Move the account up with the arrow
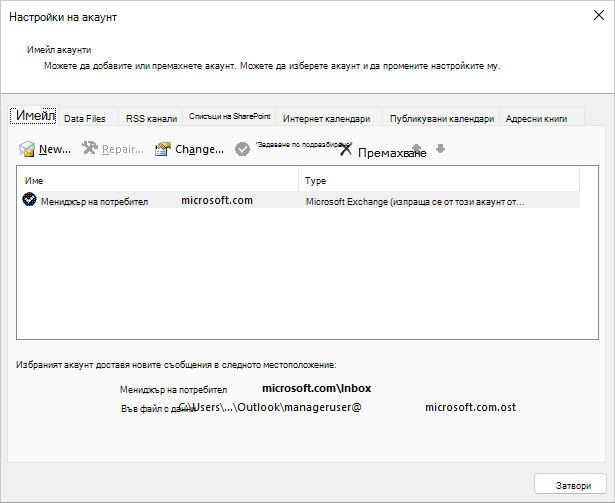Image resolution: width=615 pixels, height=503 pixels. 417,148
